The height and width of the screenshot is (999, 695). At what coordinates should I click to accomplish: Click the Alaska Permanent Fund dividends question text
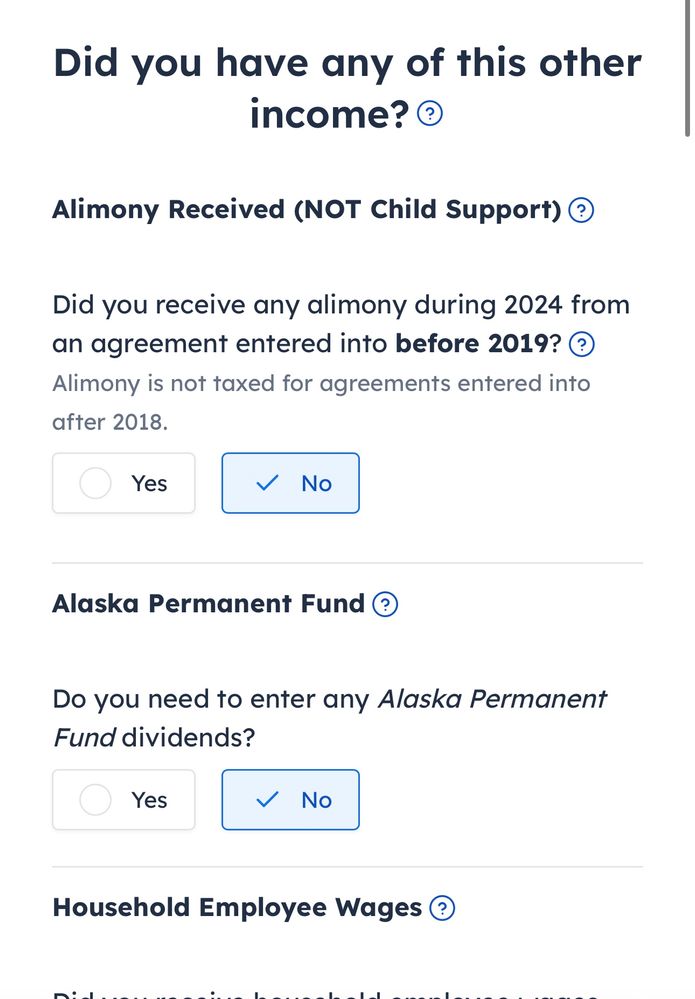coord(328,718)
